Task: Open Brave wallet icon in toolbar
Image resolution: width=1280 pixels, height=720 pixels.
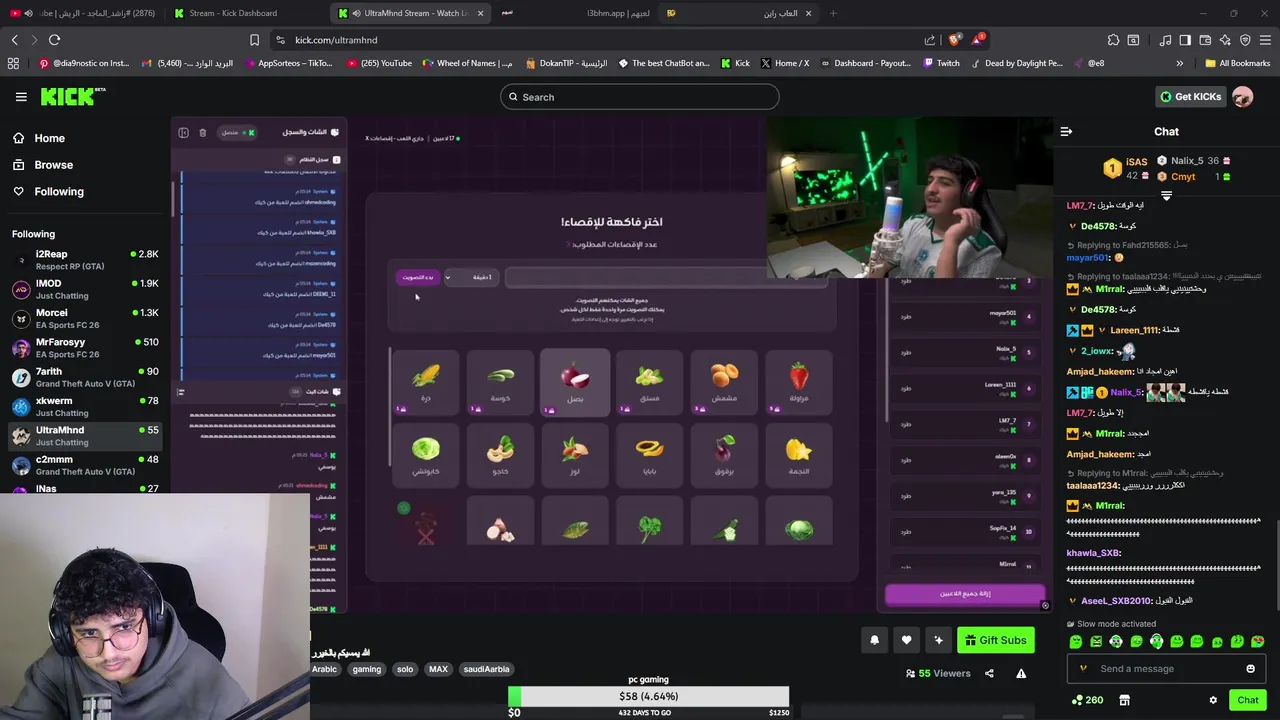Action: point(1205,40)
